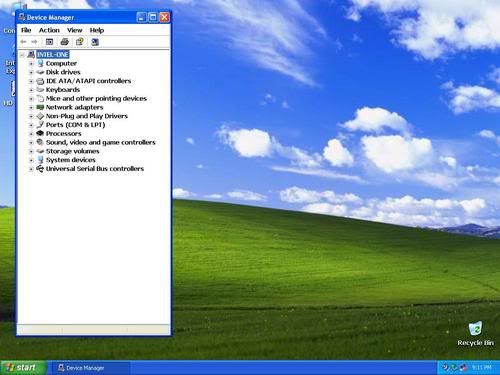
Task: Select the System devices icon
Action: (x=40, y=160)
